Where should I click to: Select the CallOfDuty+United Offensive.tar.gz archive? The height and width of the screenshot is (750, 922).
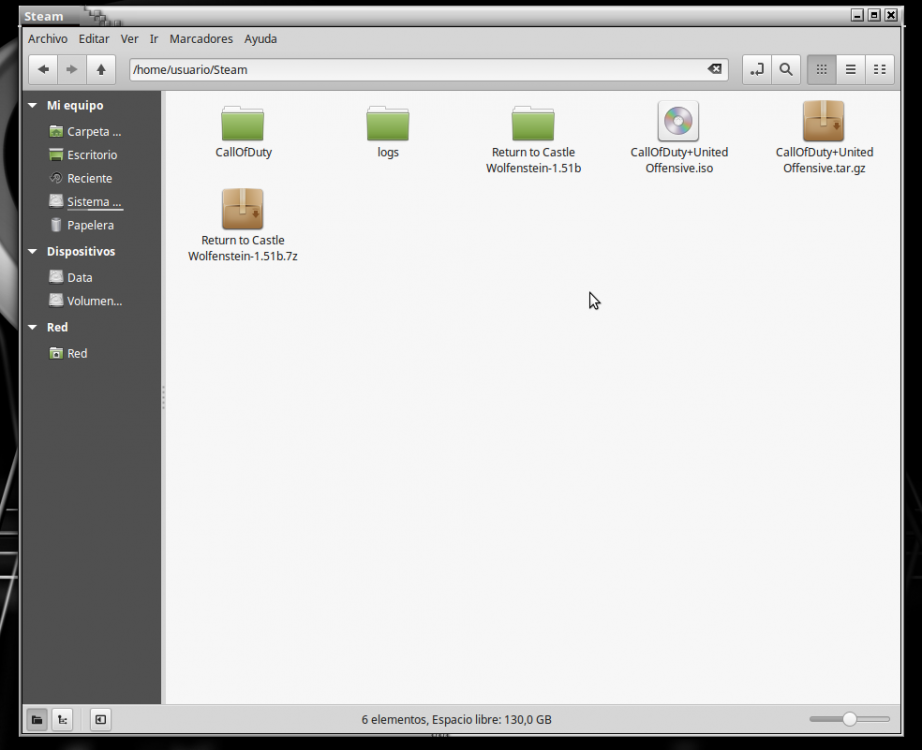pyautogui.click(x=824, y=138)
